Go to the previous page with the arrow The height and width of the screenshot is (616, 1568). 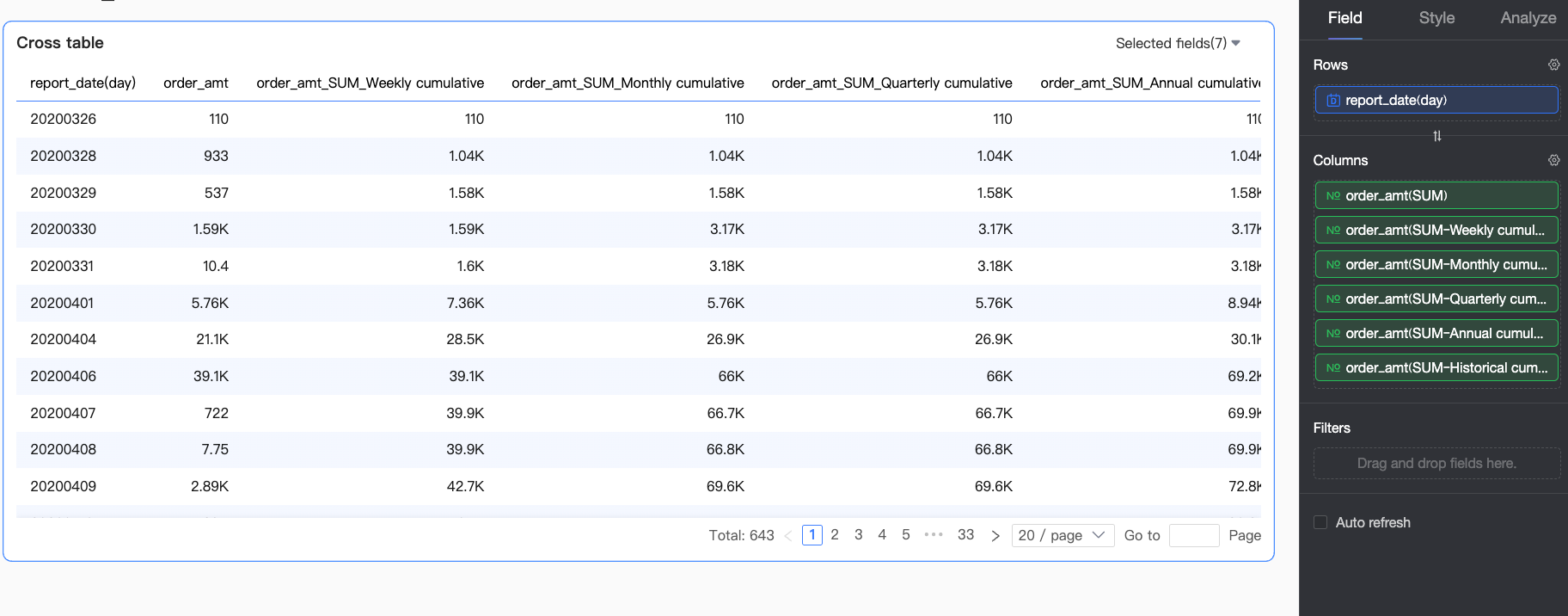pos(787,535)
